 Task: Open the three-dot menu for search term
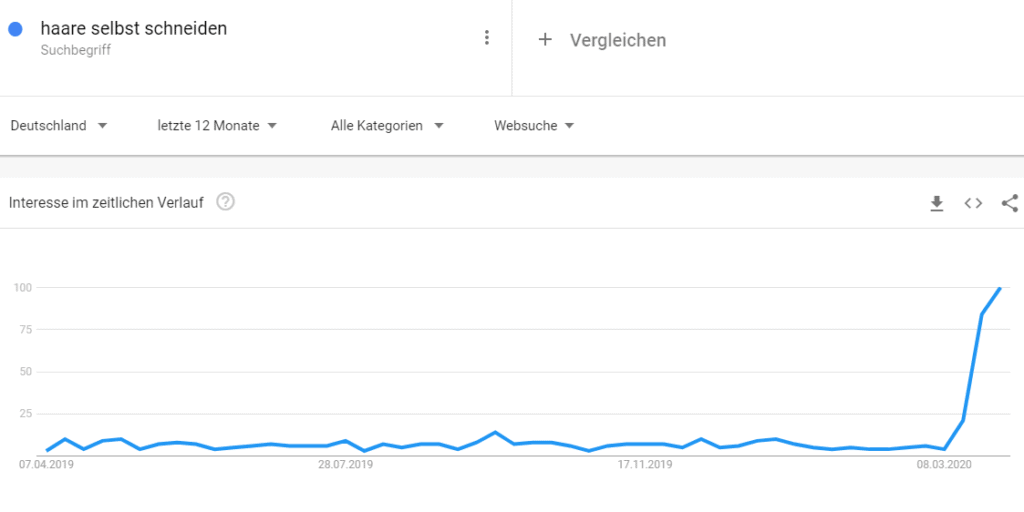[487, 38]
